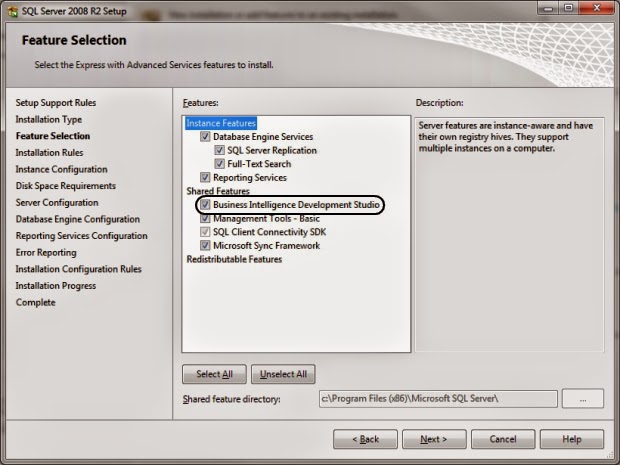
Task: Click the Installation Configuration Rules step
Action: click(x=78, y=269)
